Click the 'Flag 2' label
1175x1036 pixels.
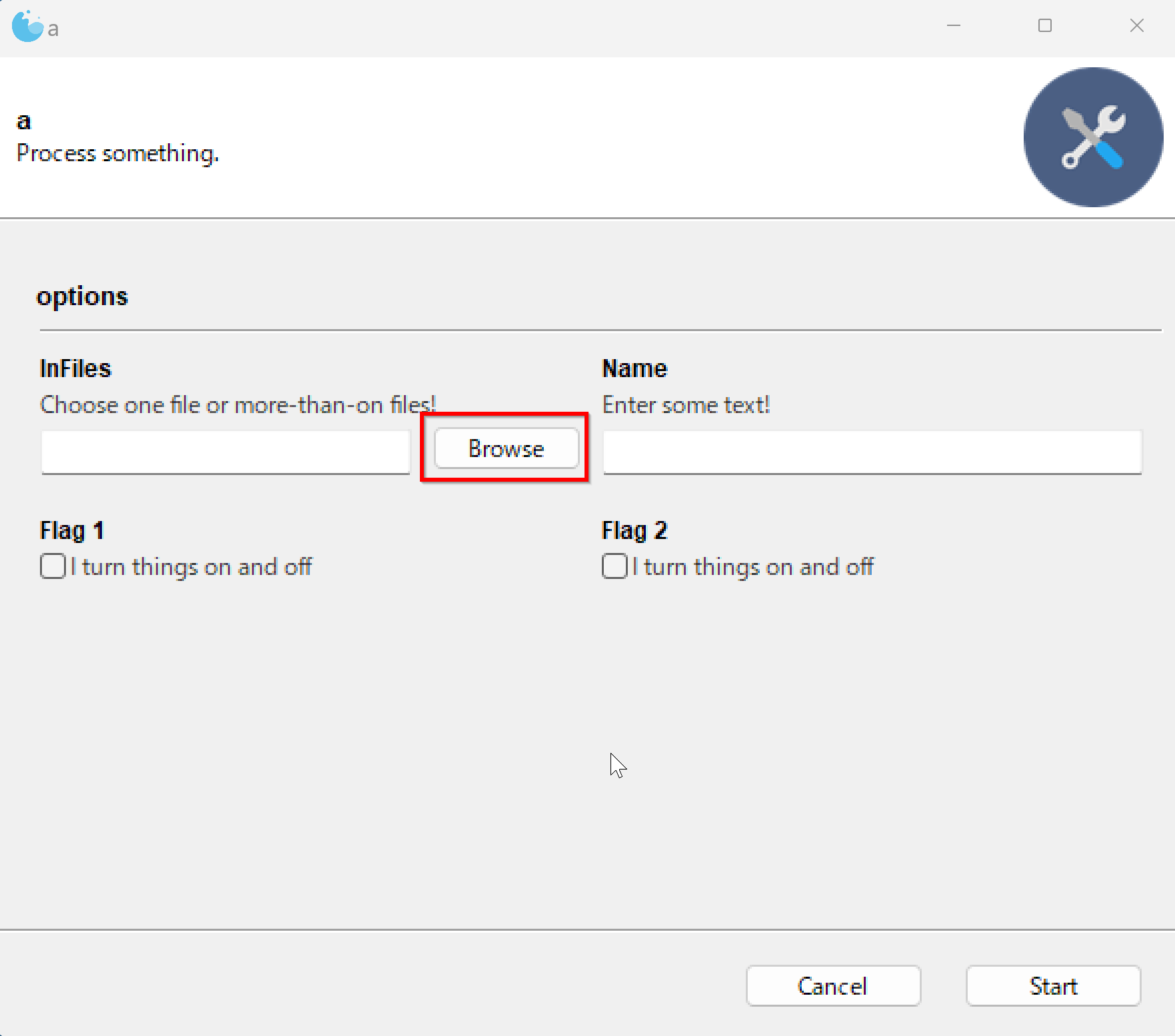coord(634,530)
